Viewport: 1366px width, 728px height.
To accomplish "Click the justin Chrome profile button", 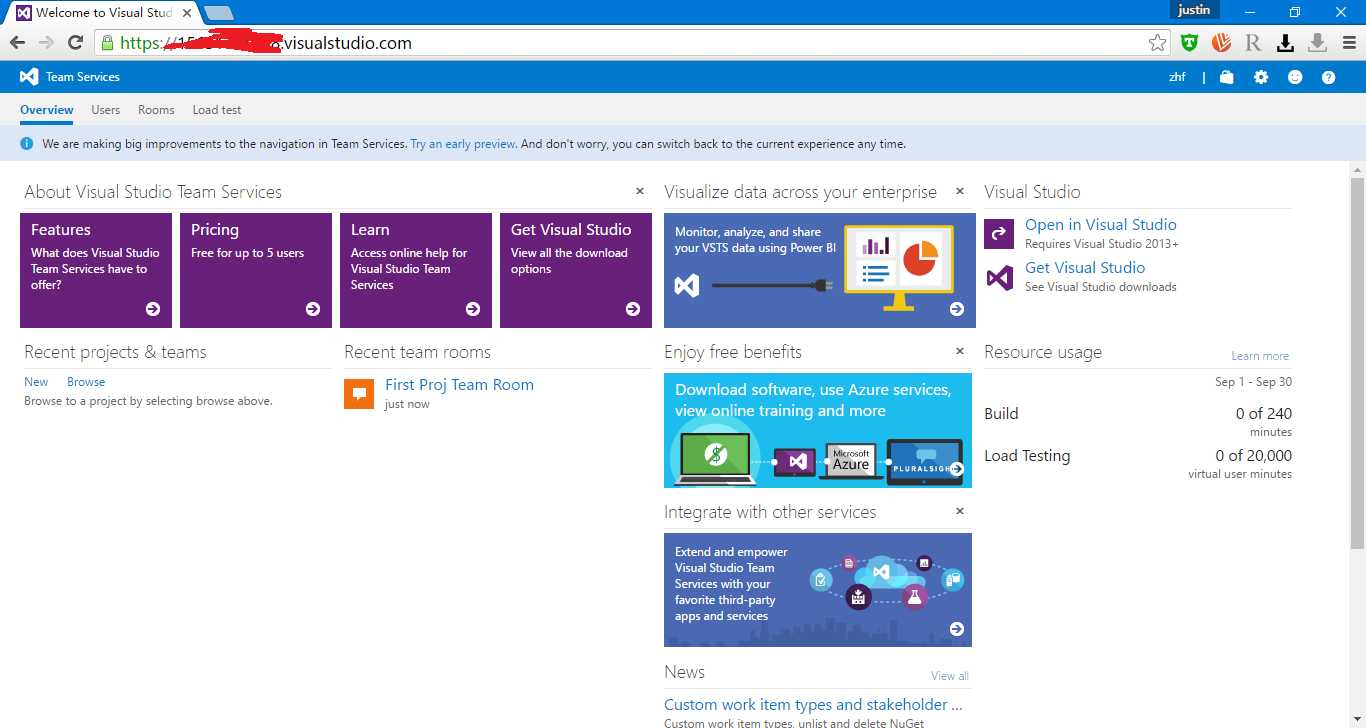I will click(x=1194, y=10).
